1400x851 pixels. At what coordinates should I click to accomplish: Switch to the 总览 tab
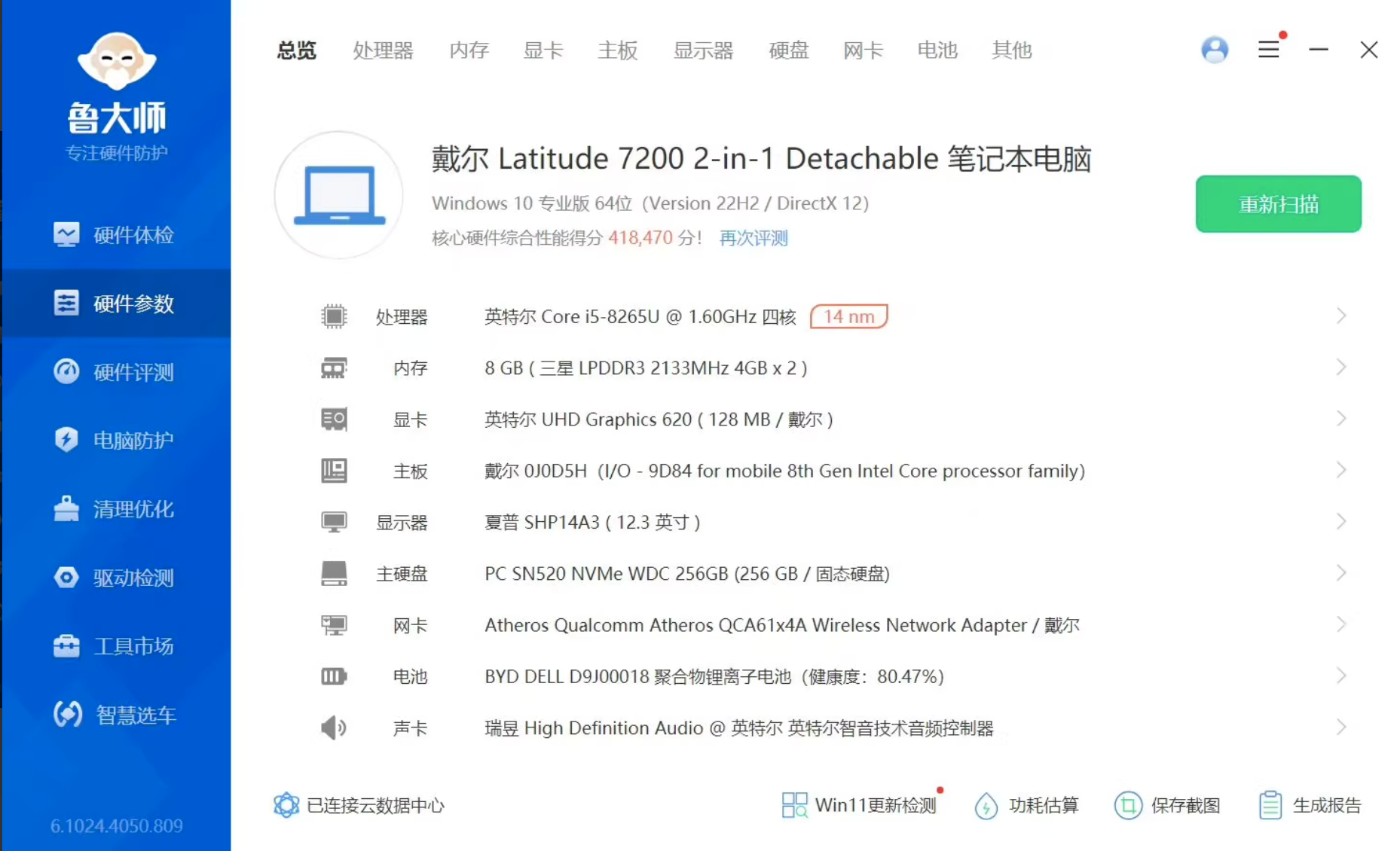coord(297,50)
